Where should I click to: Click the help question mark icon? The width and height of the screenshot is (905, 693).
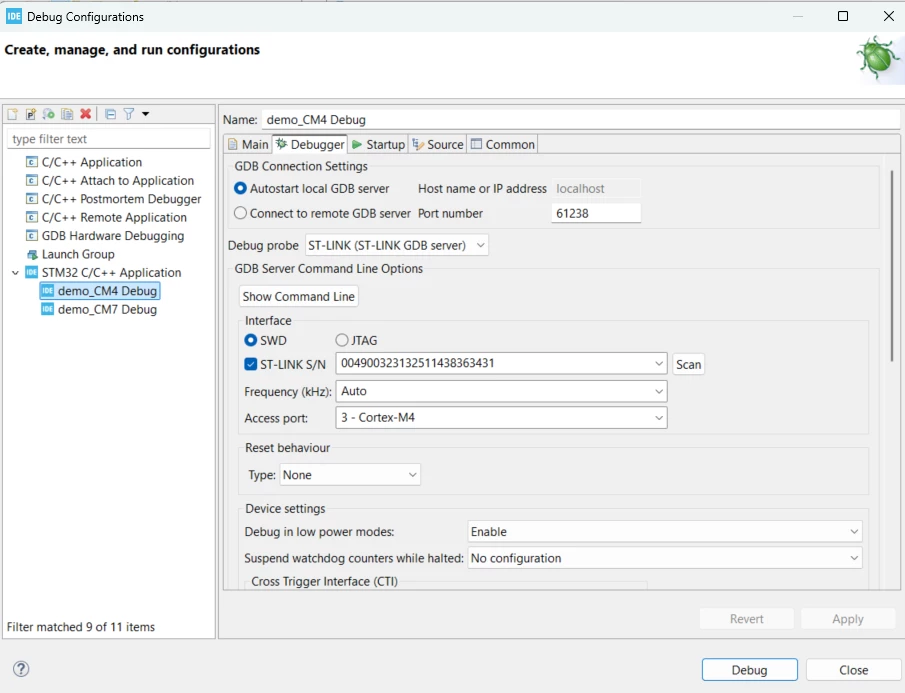pos(21,669)
